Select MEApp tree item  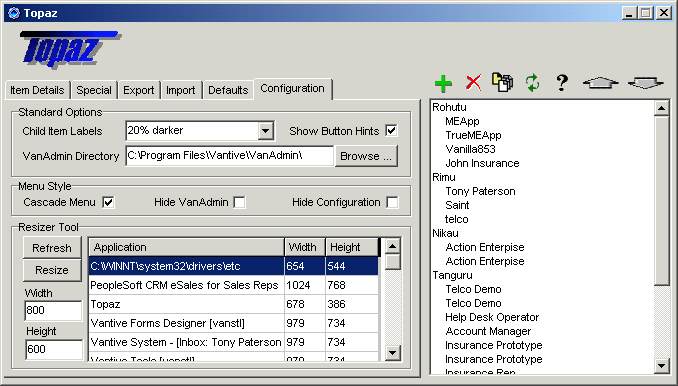[x=462, y=121]
